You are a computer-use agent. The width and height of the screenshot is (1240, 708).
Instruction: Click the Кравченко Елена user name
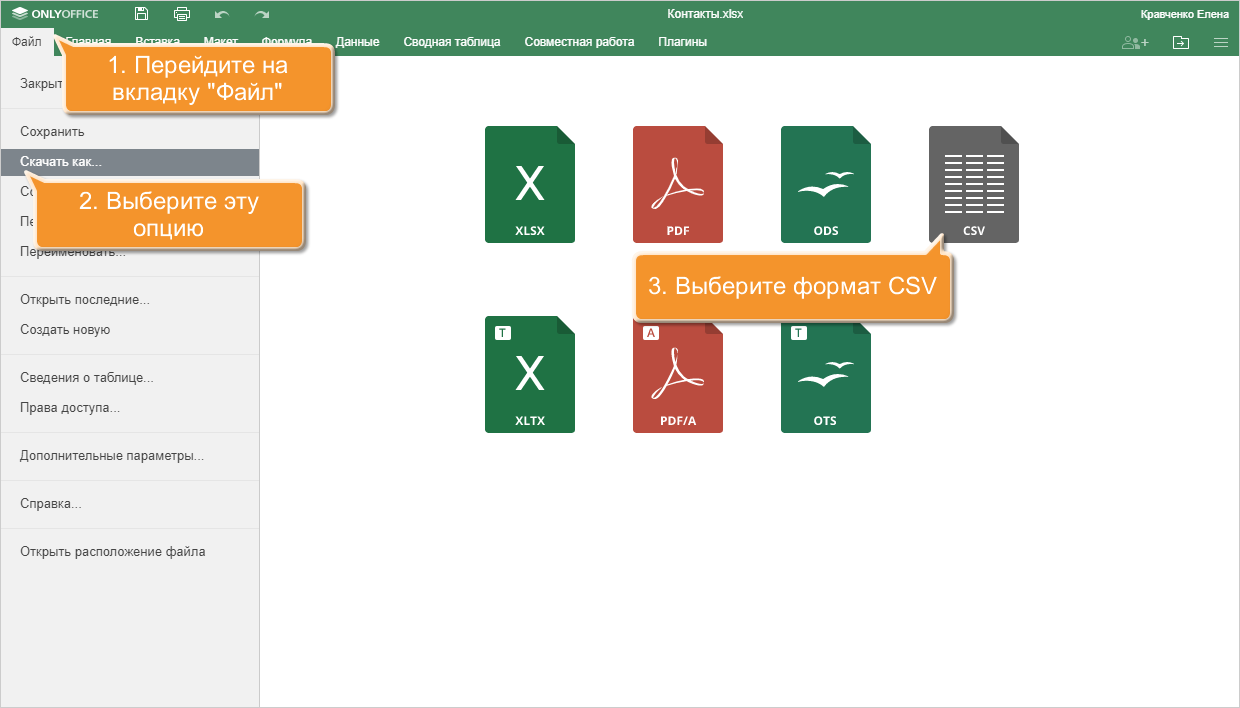point(1185,14)
